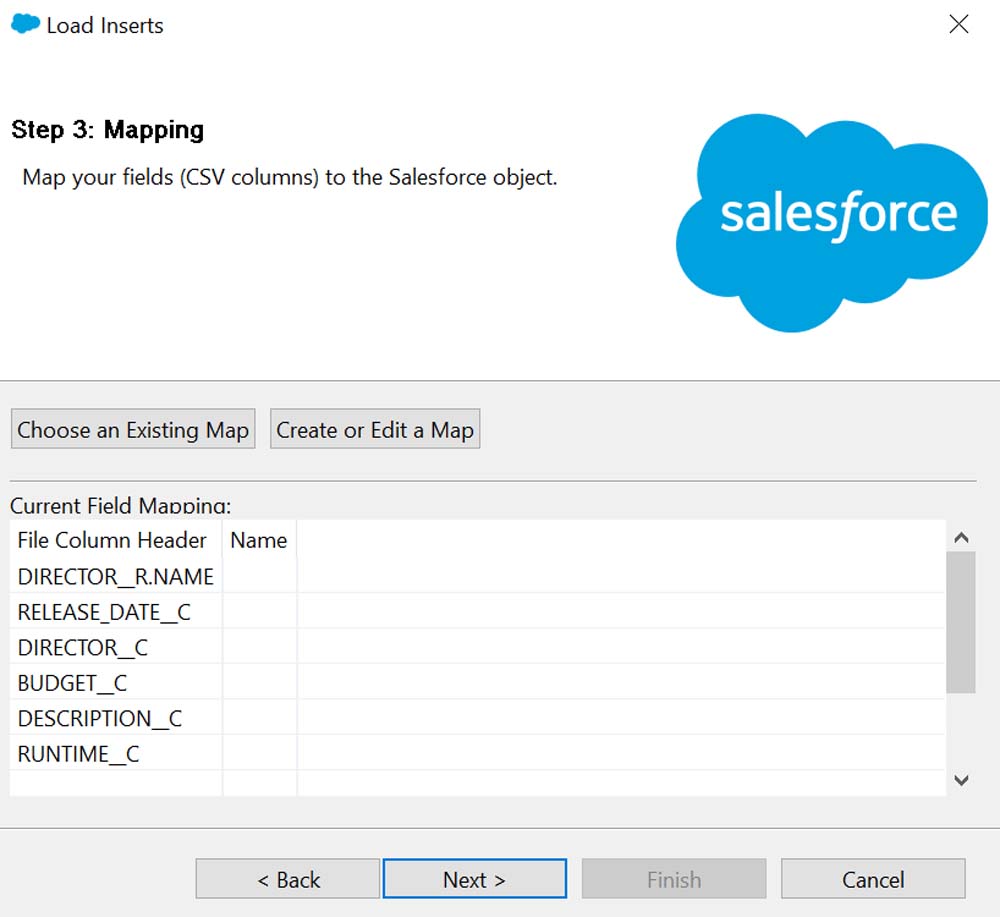
Task: Click the Cancel button
Action: pos(873,879)
